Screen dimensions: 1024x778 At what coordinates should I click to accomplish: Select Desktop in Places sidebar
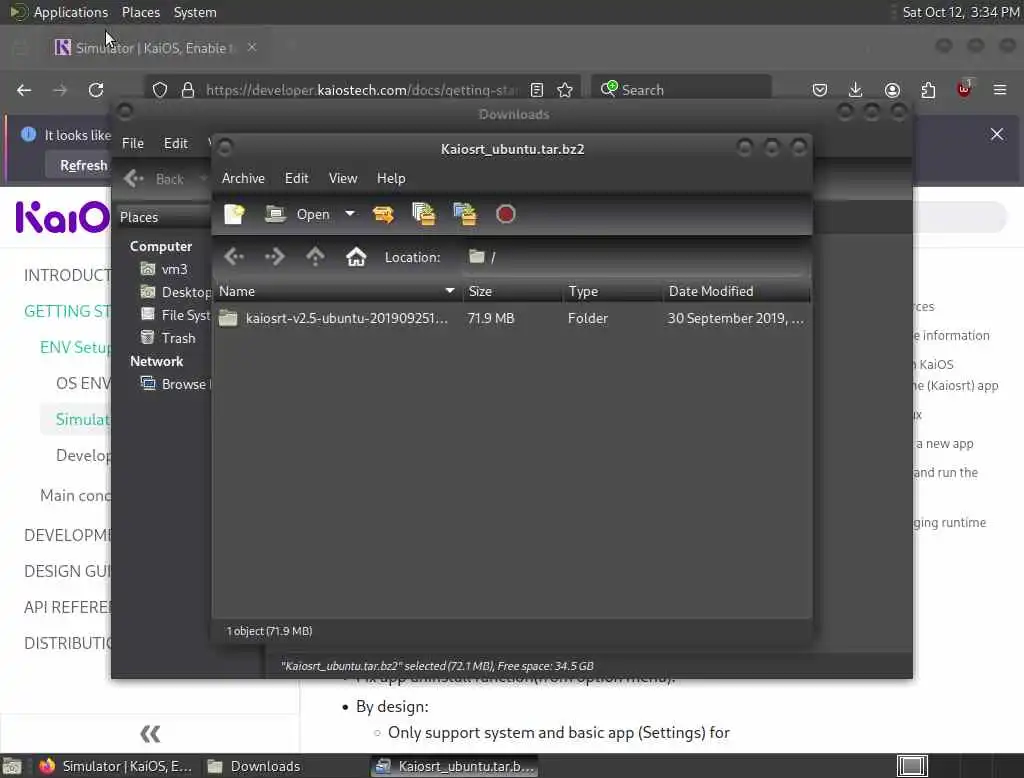(x=176, y=292)
